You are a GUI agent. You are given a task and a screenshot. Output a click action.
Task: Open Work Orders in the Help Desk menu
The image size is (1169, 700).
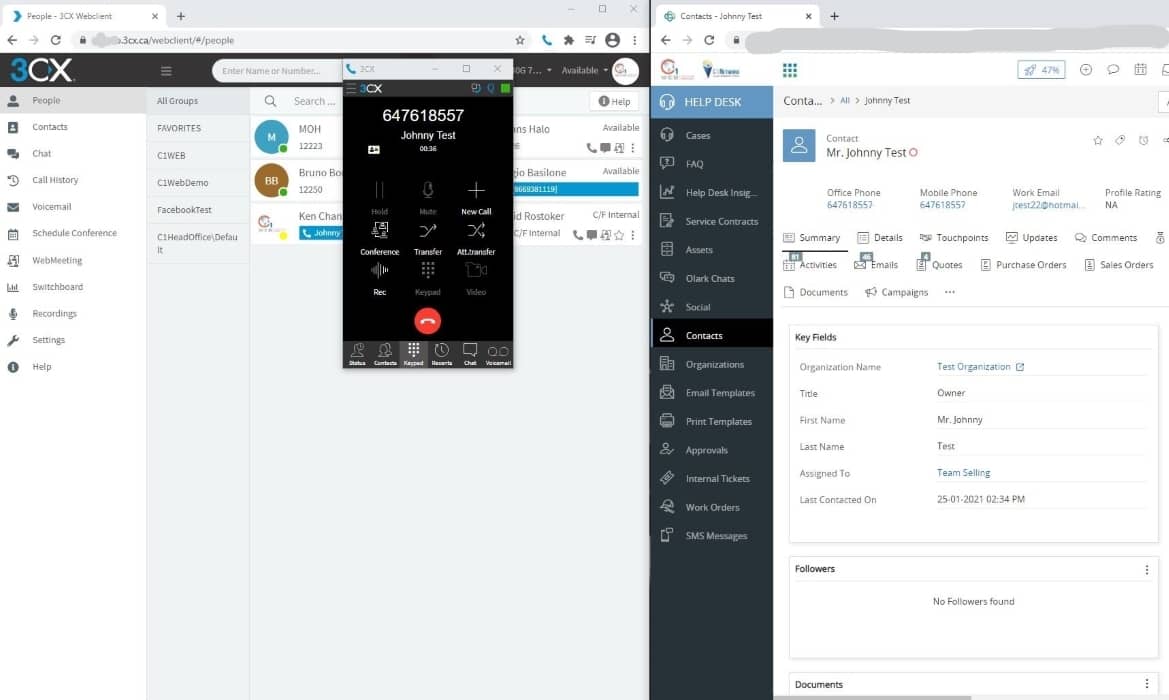pyautogui.click(x=712, y=508)
